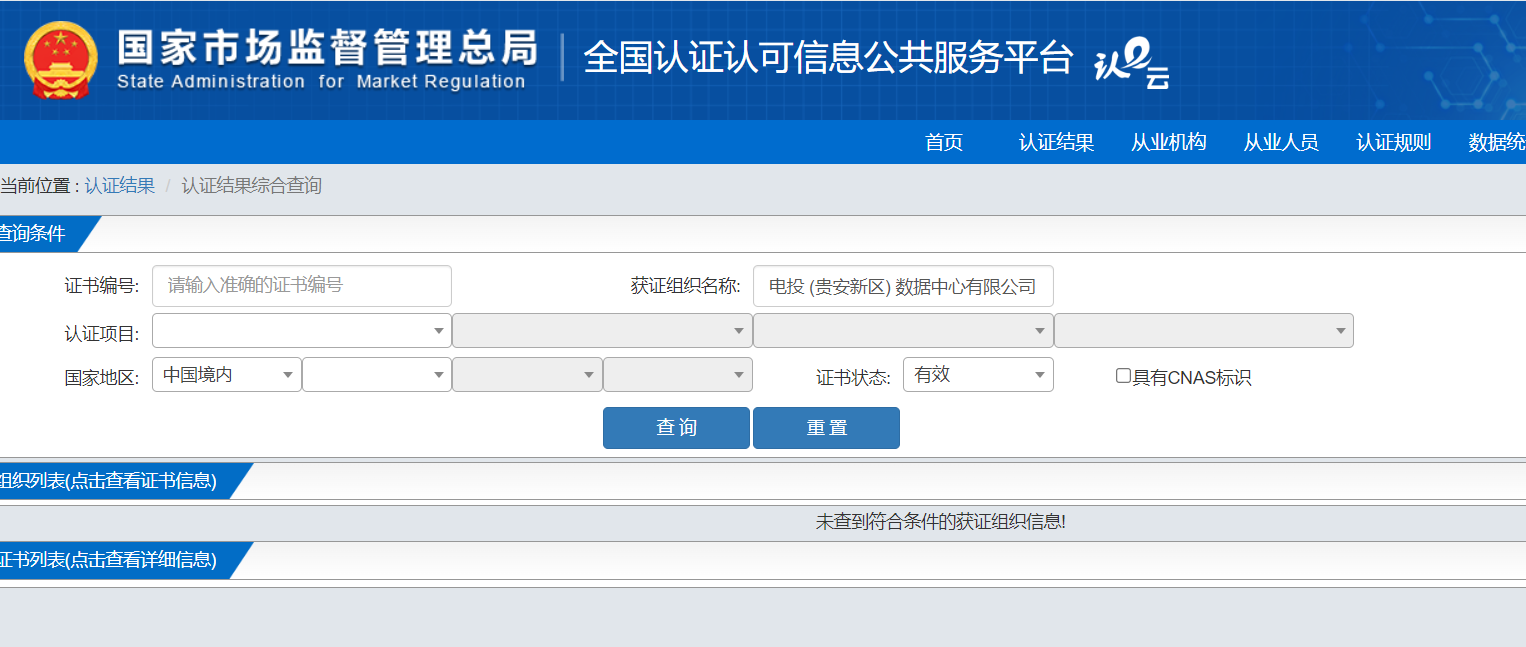Click the 查询条件 section header
1526x647 pixels.
(x=40, y=234)
